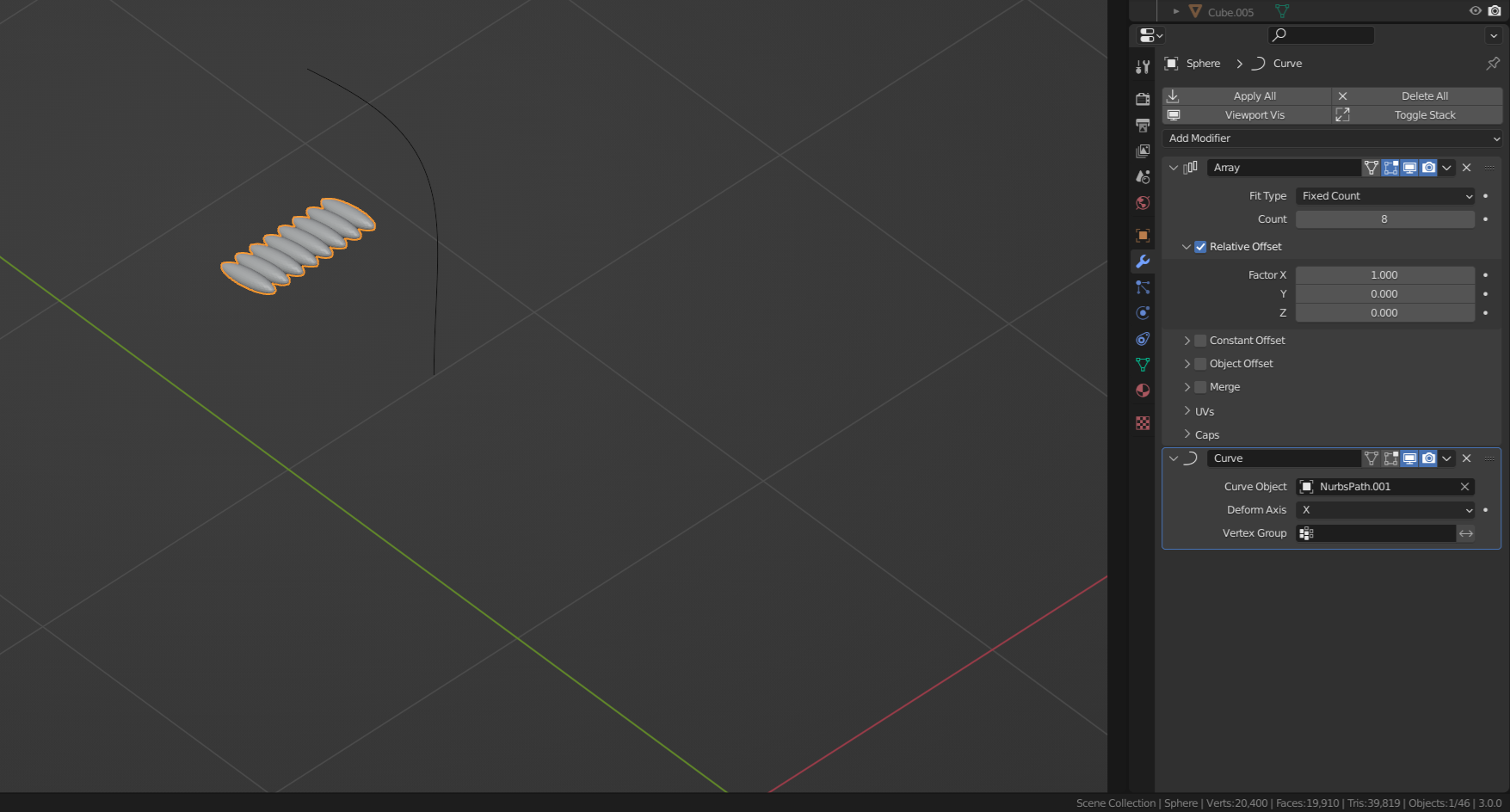1510x812 pixels.
Task: Uncheck the Relative Offset checkbox
Action: 1200,247
